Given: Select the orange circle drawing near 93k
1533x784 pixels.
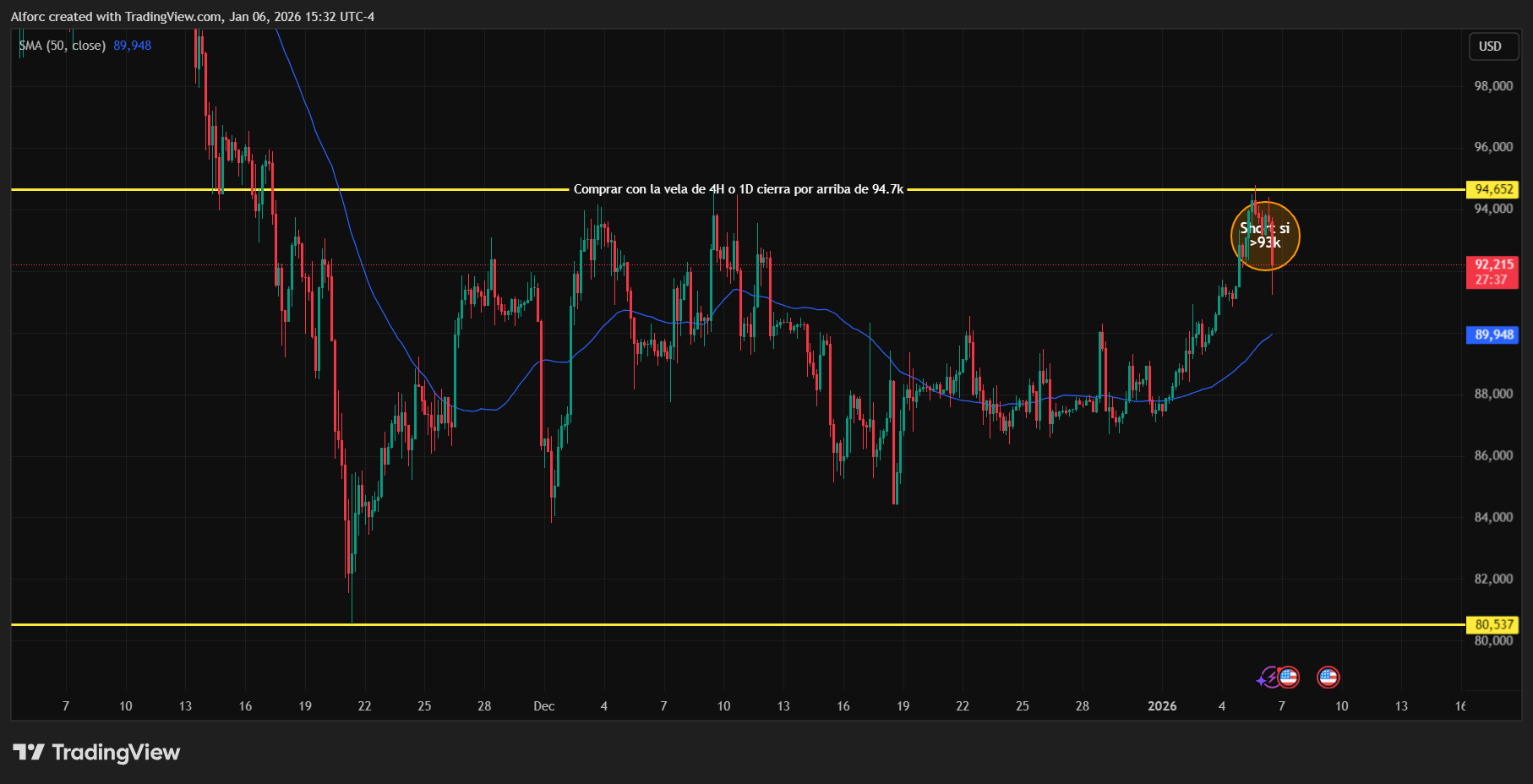Looking at the screenshot, I should point(1265,236).
